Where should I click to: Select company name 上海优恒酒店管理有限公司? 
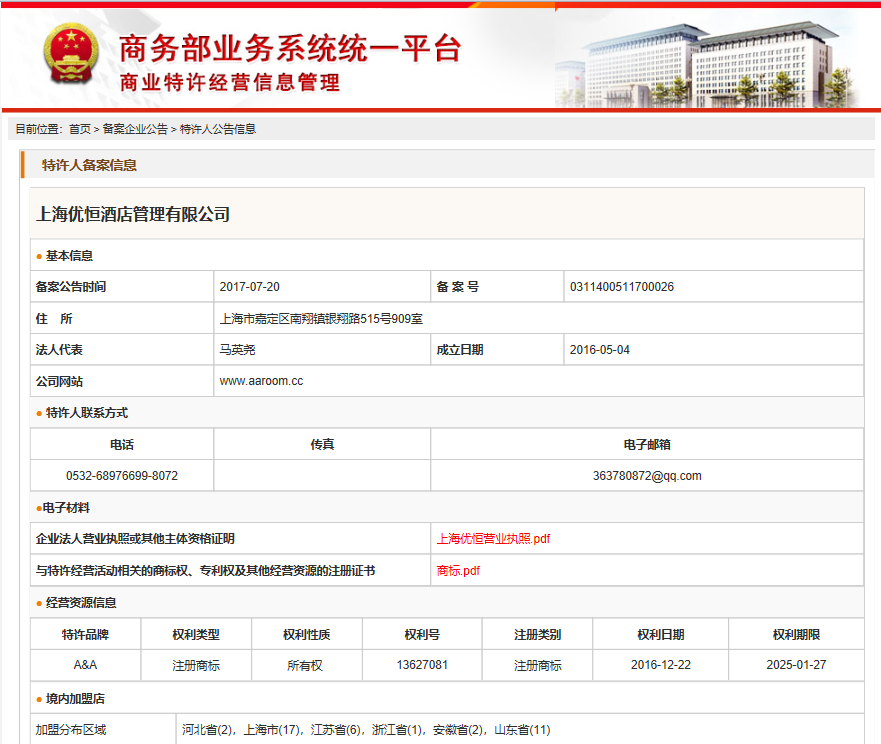[x=133, y=214]
